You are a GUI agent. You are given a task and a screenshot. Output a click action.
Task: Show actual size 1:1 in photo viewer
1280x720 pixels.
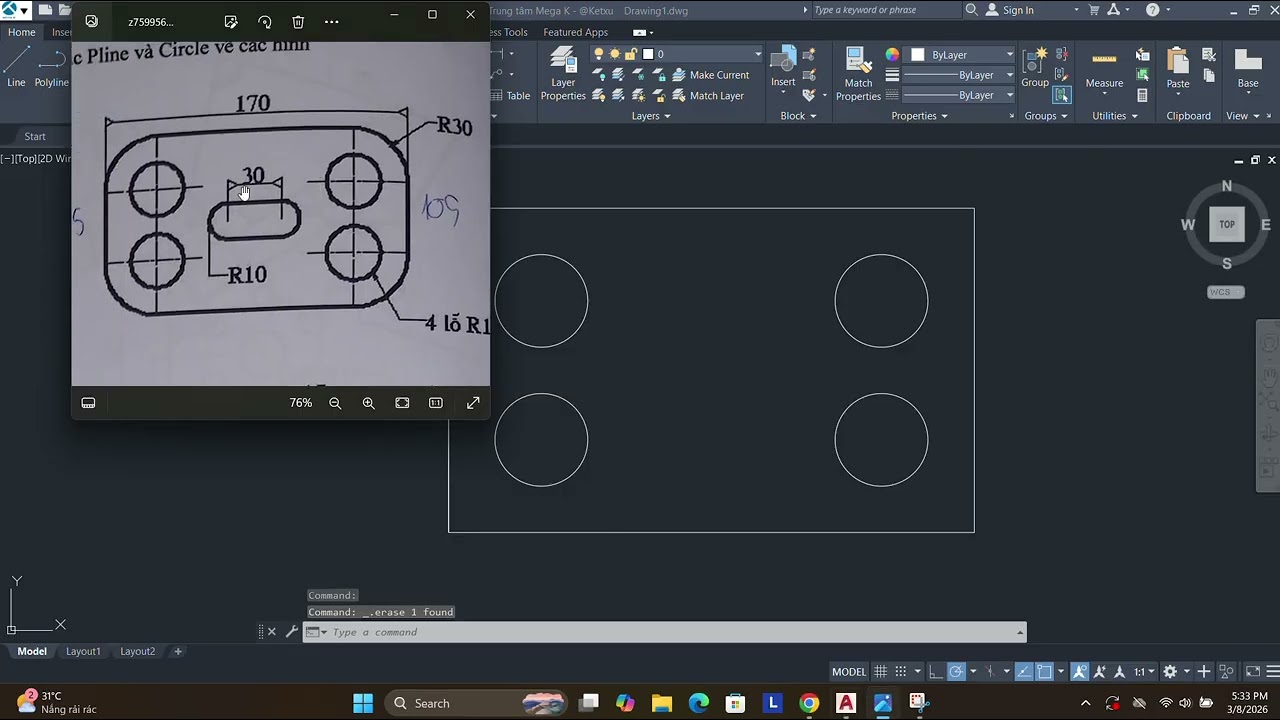[436, 403]
